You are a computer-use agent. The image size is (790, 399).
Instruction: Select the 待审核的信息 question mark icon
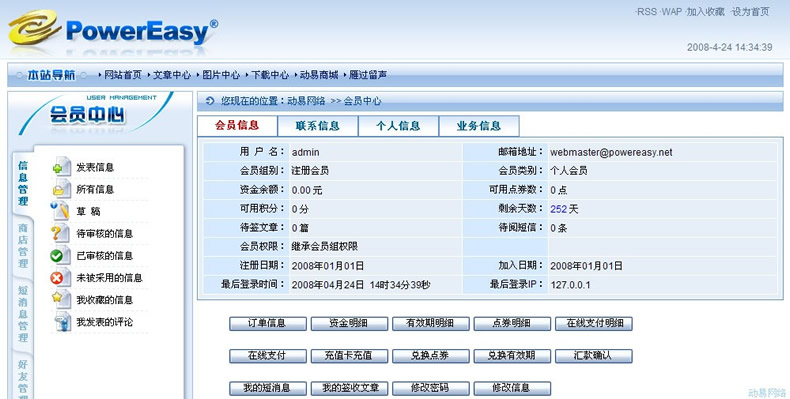pyautogui.click(x=60, y=233)
